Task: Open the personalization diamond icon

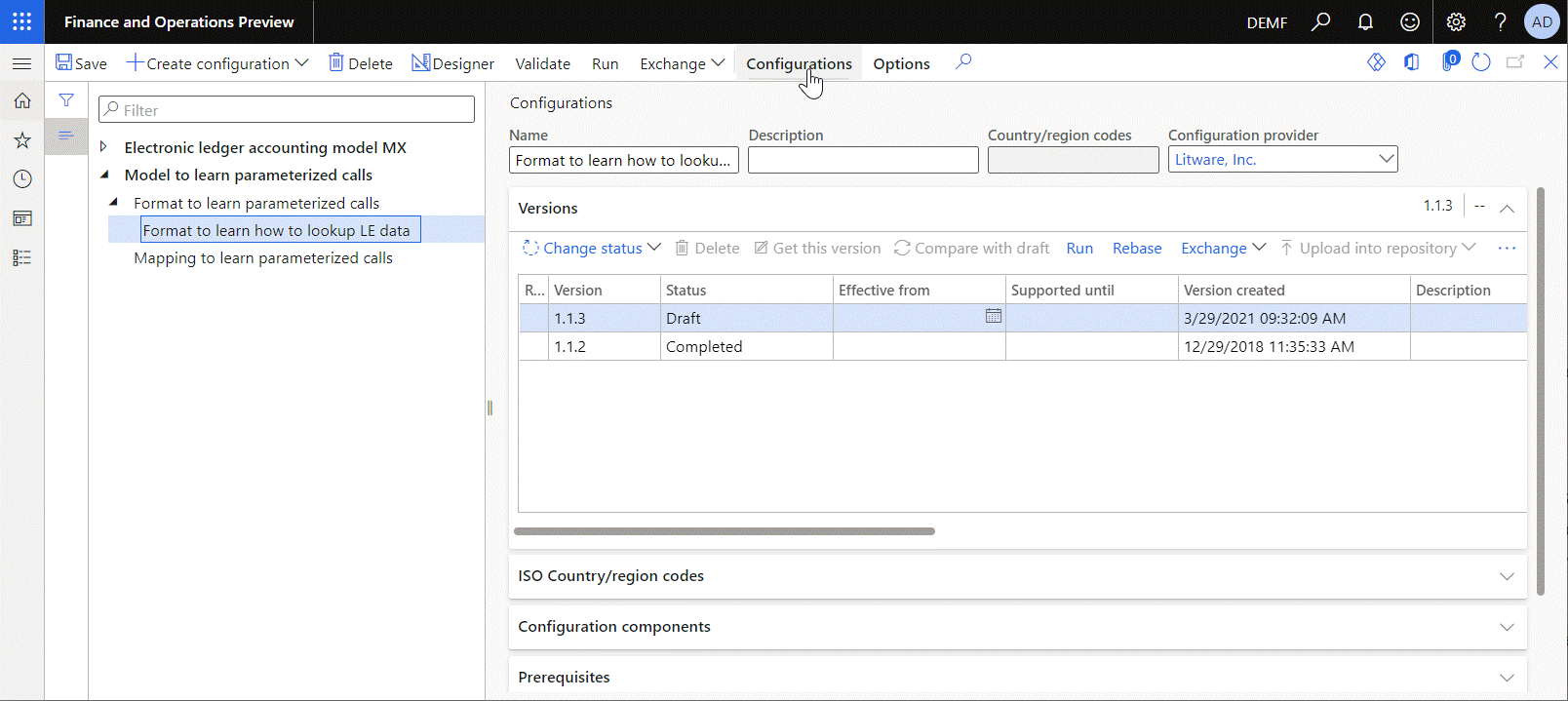Action: click(x=1376, y=62)
